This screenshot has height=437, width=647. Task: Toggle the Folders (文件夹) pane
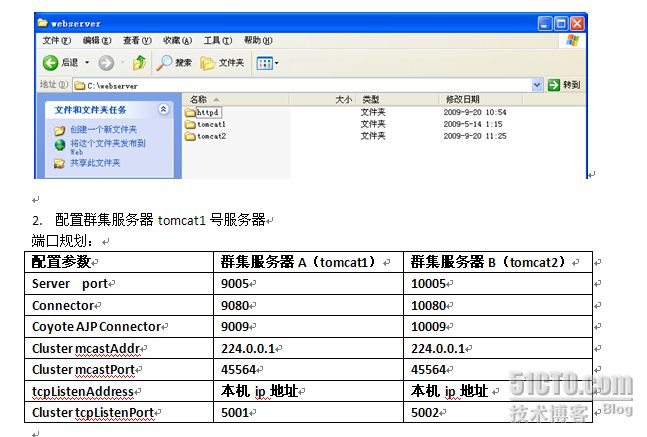[x=222, y=63]
